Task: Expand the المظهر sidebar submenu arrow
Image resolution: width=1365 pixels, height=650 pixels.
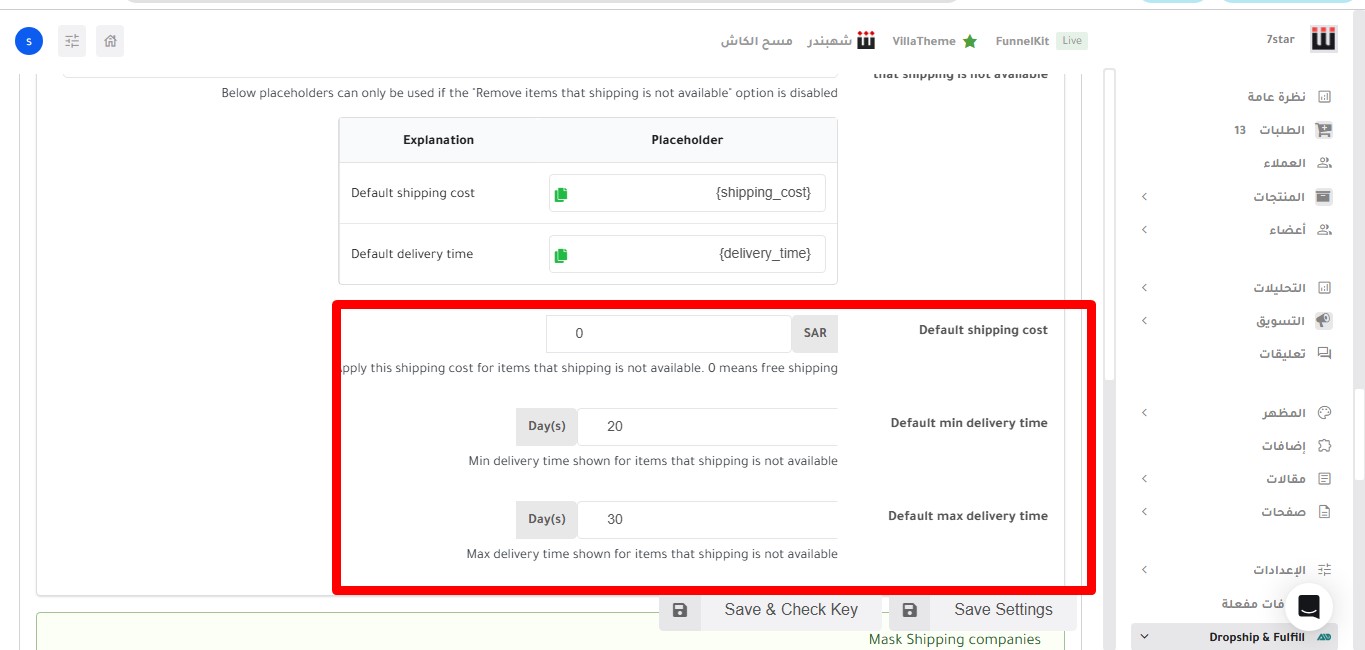Action: (x=1145, y=413)
